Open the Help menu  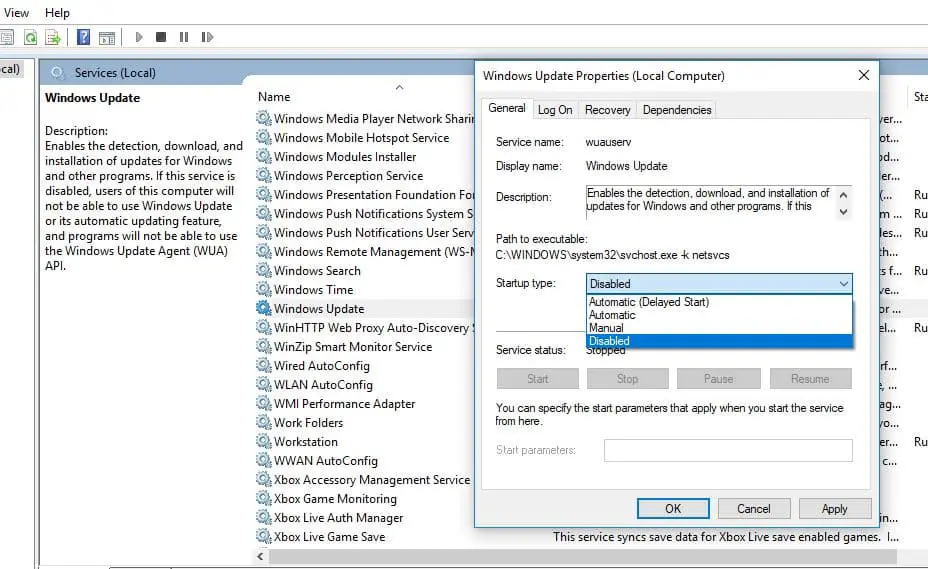click(x=57, y=13)
